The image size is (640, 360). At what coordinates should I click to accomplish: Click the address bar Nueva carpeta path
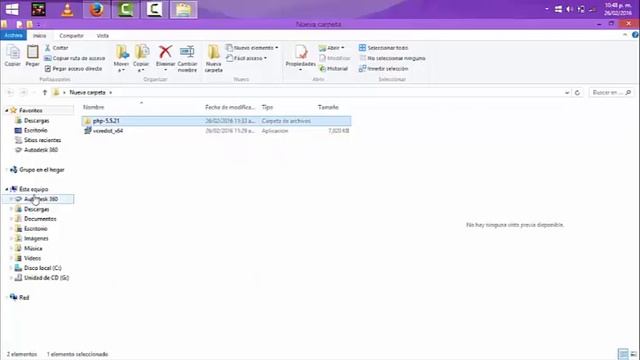(87, 93)
